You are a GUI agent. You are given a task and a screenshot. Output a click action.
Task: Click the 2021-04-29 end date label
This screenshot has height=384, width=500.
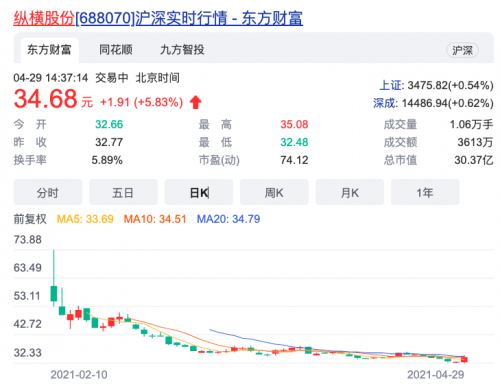click(x=436, y=375)
